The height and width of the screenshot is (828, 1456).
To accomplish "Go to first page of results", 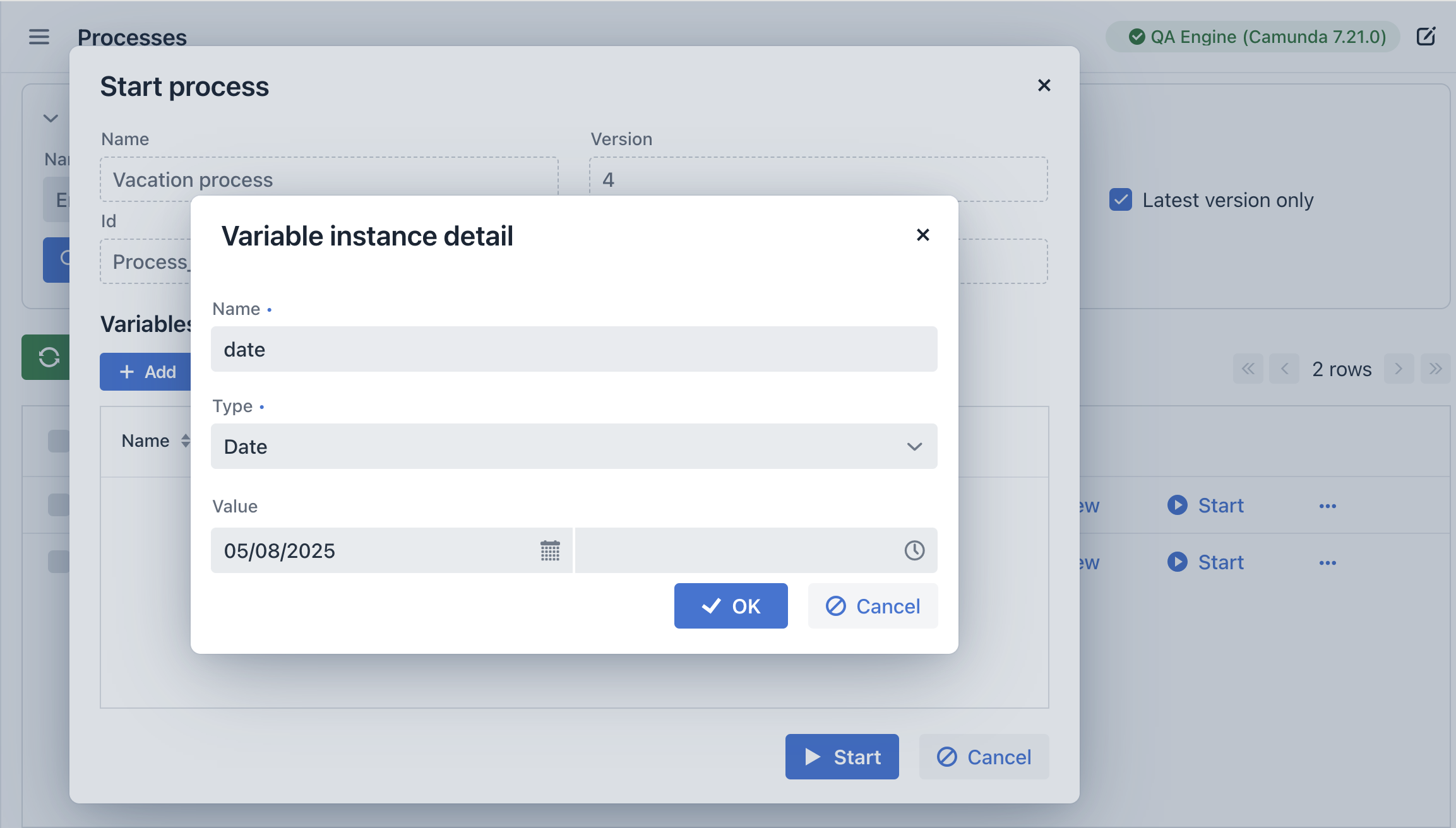I will click(1248, 369).
